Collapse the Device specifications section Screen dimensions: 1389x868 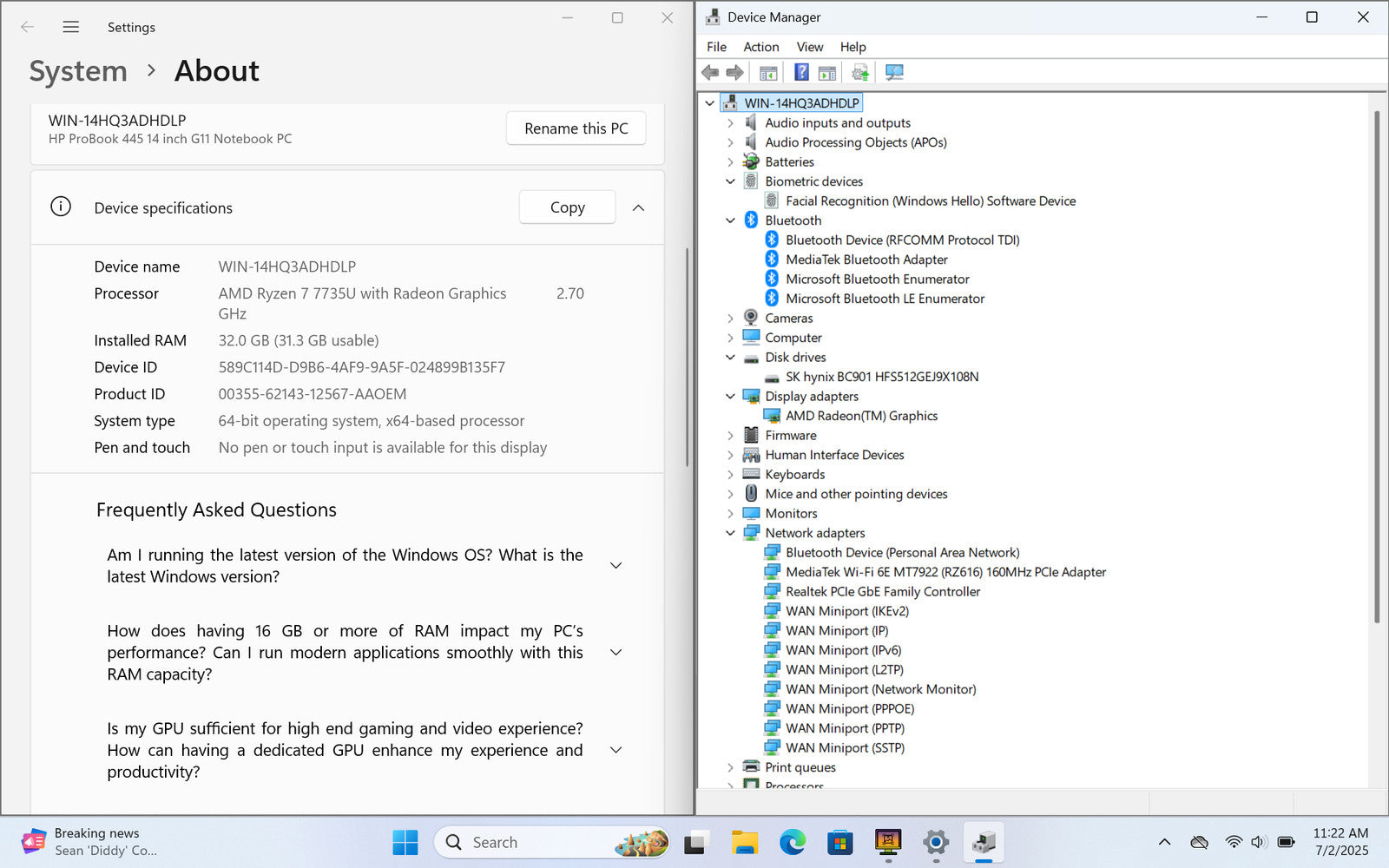click(x=638, y=207)
